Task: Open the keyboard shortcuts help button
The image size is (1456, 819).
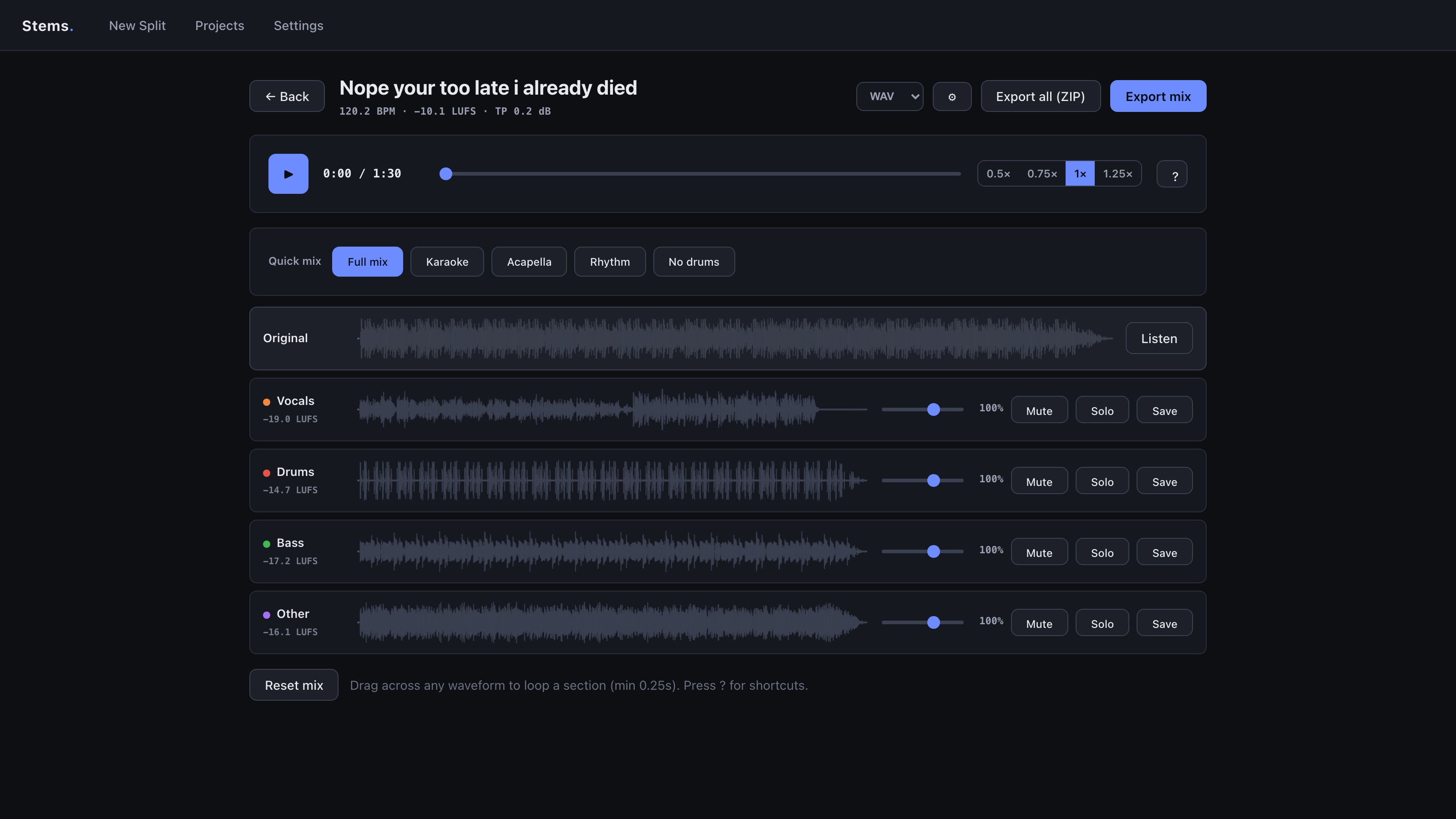Action: [x=1172, y=174]
